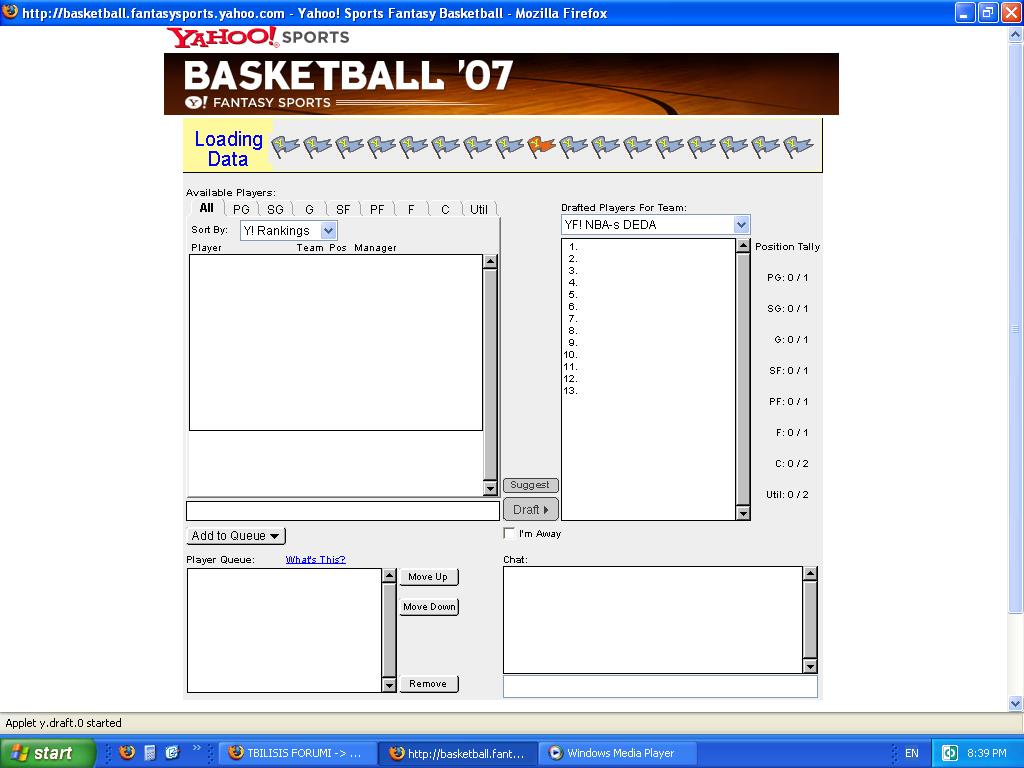The height and width of the screenshot is (768, 1024).
Task: Click the EN language indicator
Action: click(x=911, y=753)
